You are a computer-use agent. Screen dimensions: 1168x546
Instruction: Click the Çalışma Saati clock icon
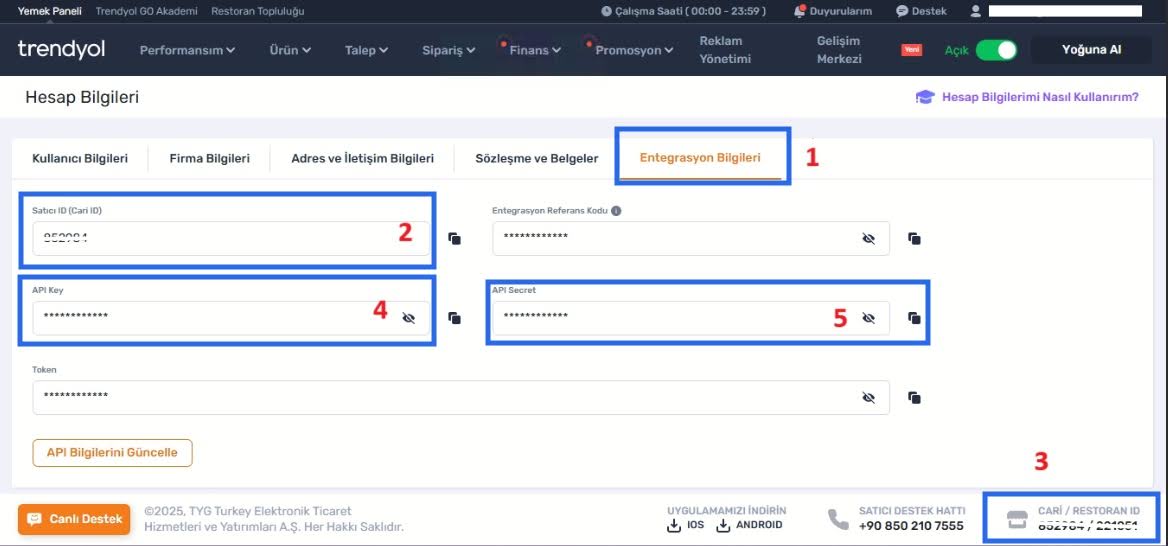606,11
